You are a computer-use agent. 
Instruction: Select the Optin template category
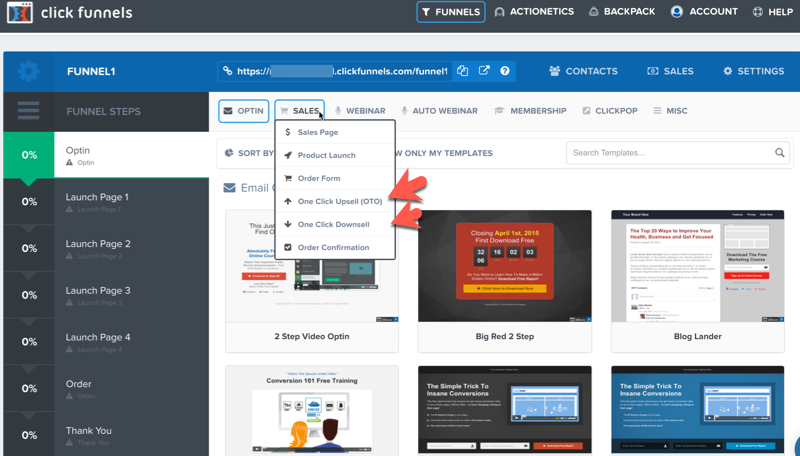tap(244, 111)
